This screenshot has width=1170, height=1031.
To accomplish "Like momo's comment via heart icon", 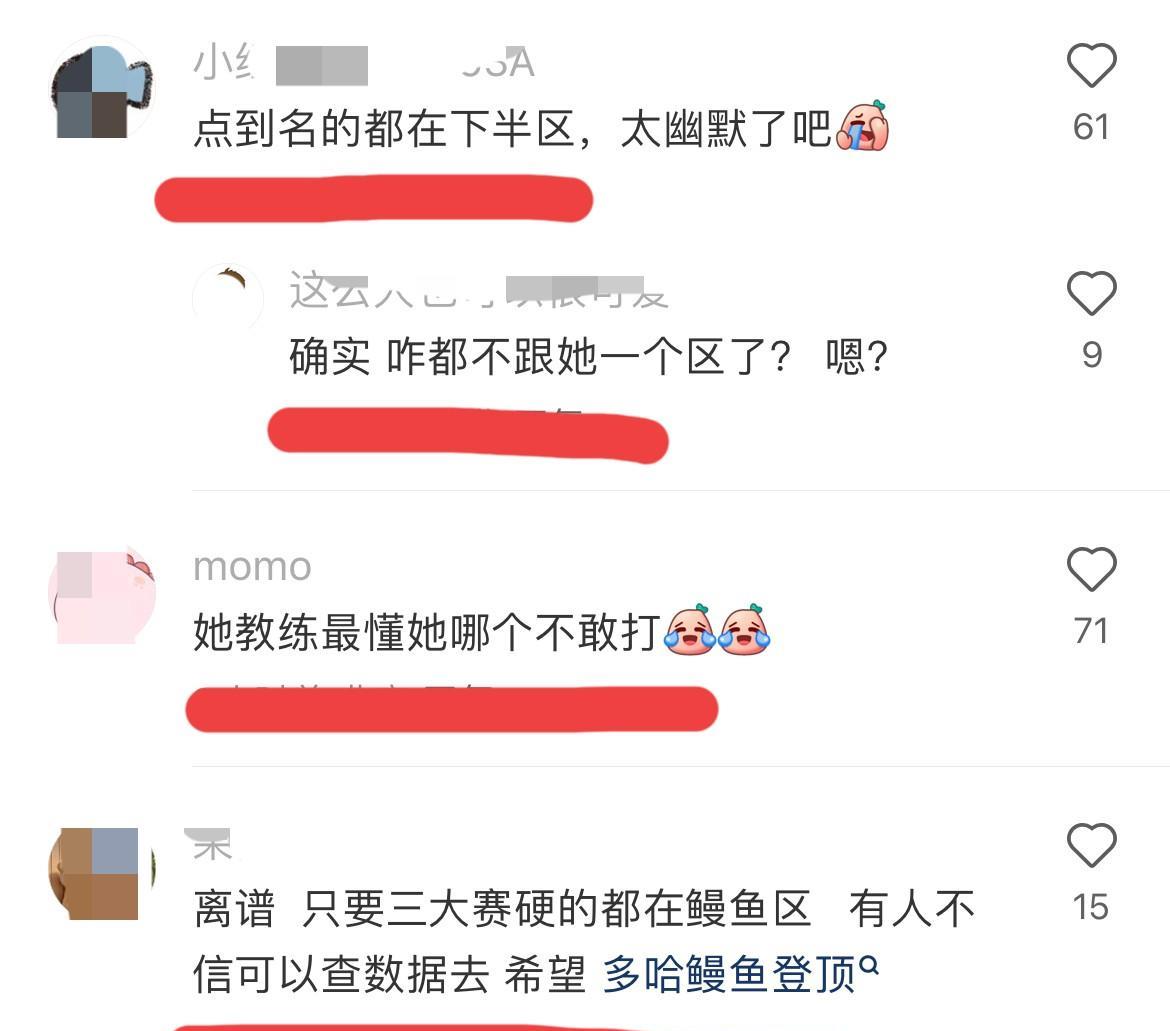I will pos(1091,569).
